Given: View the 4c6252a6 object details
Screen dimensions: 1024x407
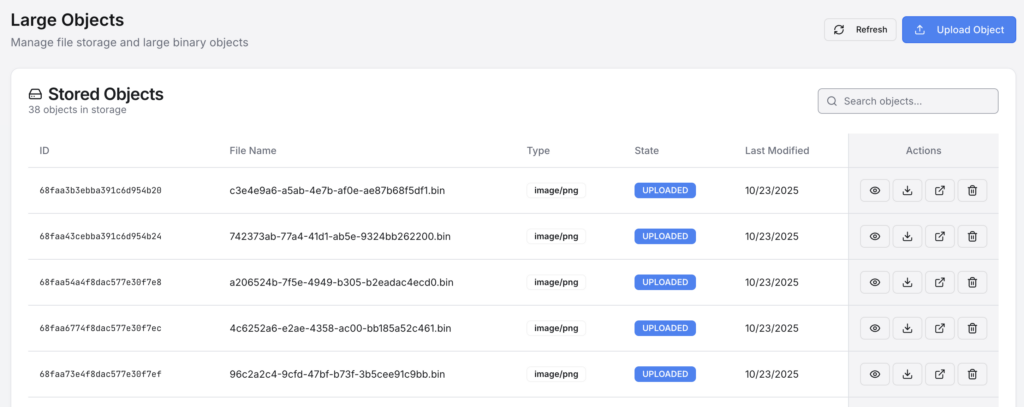Looking at the screenshot, I should 874,328.
